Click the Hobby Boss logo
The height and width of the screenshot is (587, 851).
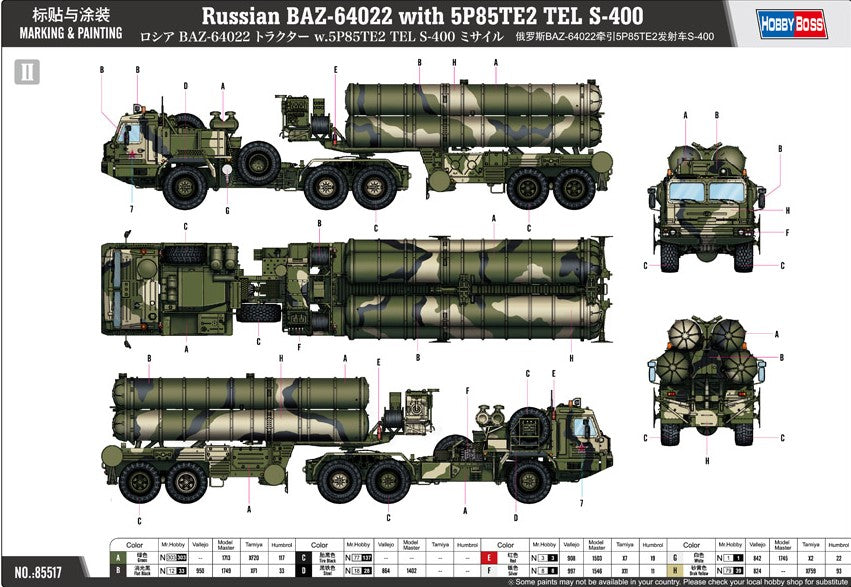[x=792, y=24]
